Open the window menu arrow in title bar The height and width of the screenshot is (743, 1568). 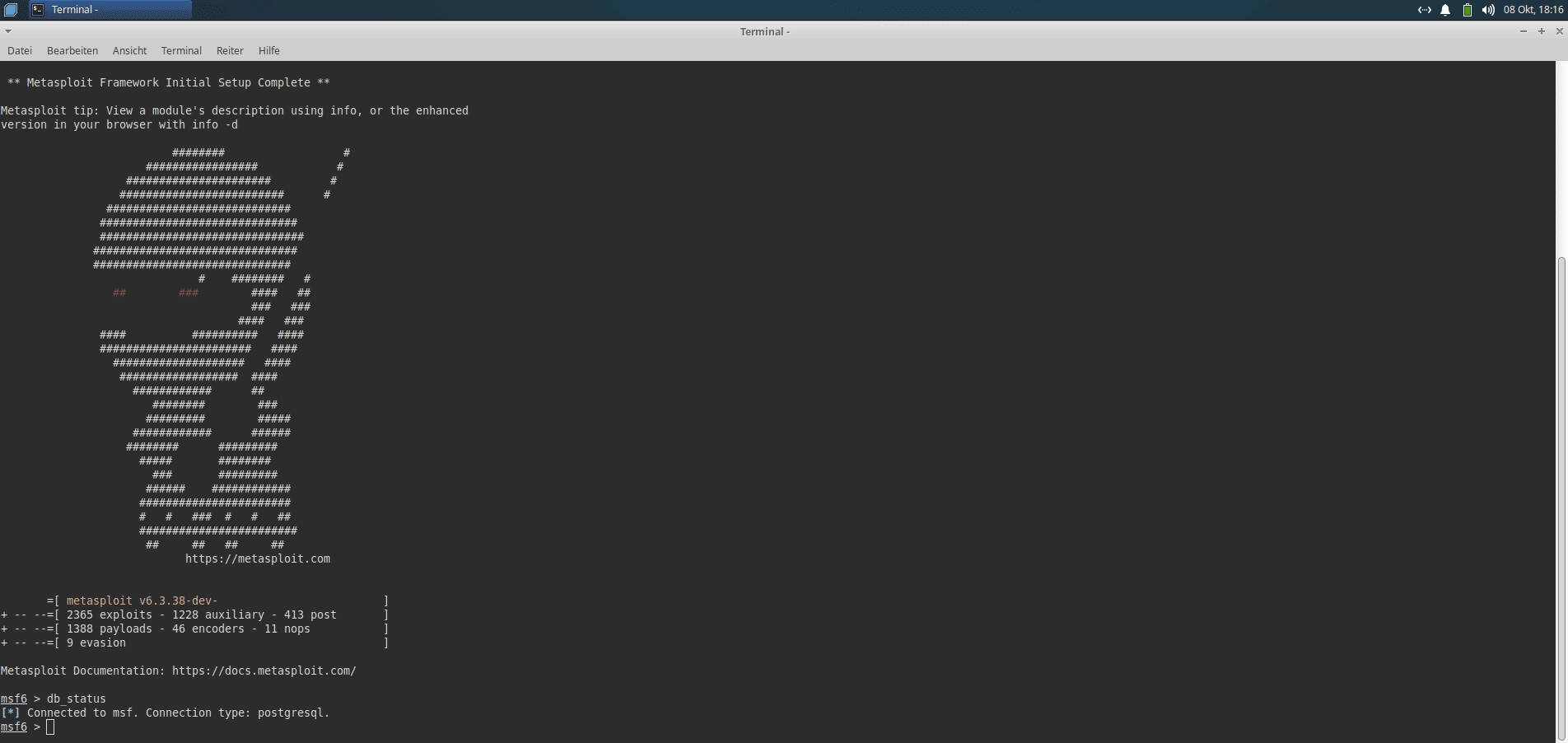(x=7, y=31)
